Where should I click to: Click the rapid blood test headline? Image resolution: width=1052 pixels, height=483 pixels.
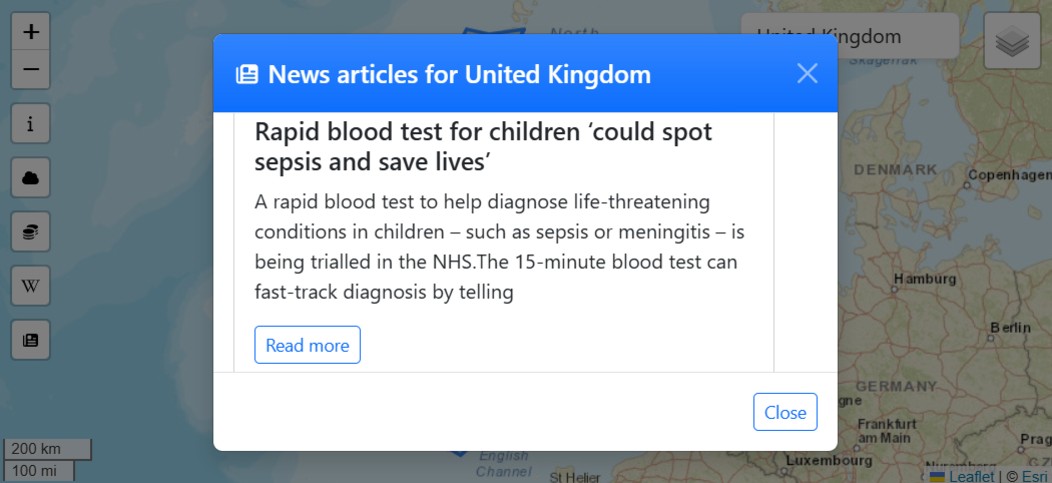(483, 147)
